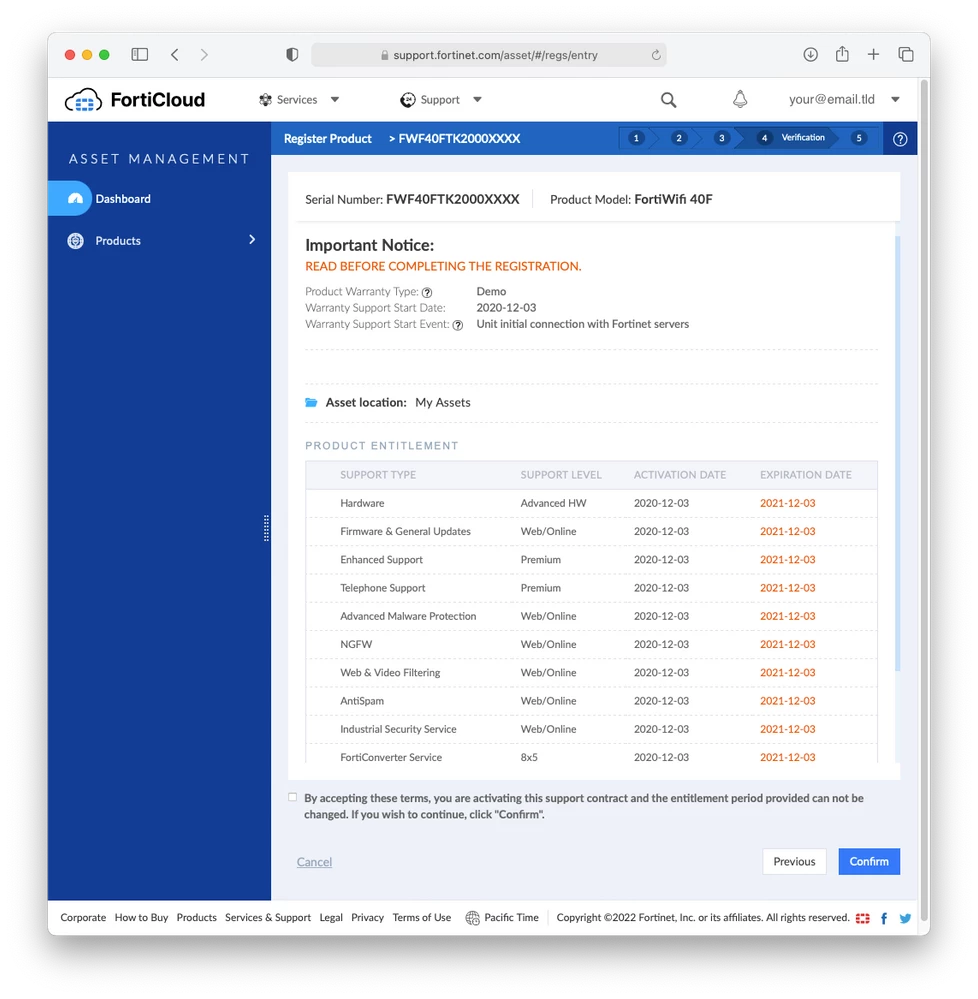Open the Support dropdown arrow
The image size is (978, 999).
coord(477,99)
